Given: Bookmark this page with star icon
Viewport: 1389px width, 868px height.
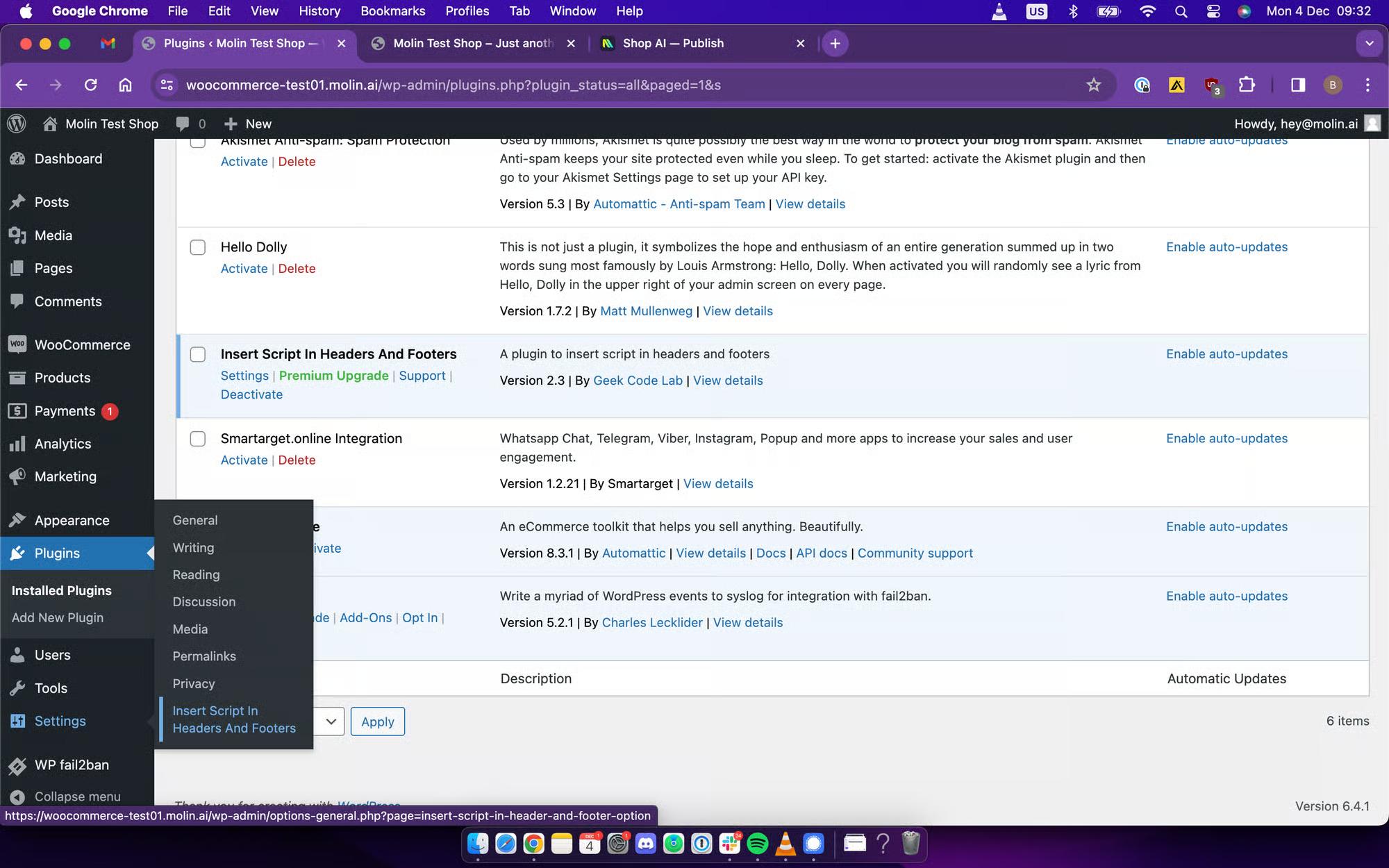Looking at the screenshot, I should (x=1094, y=85).
